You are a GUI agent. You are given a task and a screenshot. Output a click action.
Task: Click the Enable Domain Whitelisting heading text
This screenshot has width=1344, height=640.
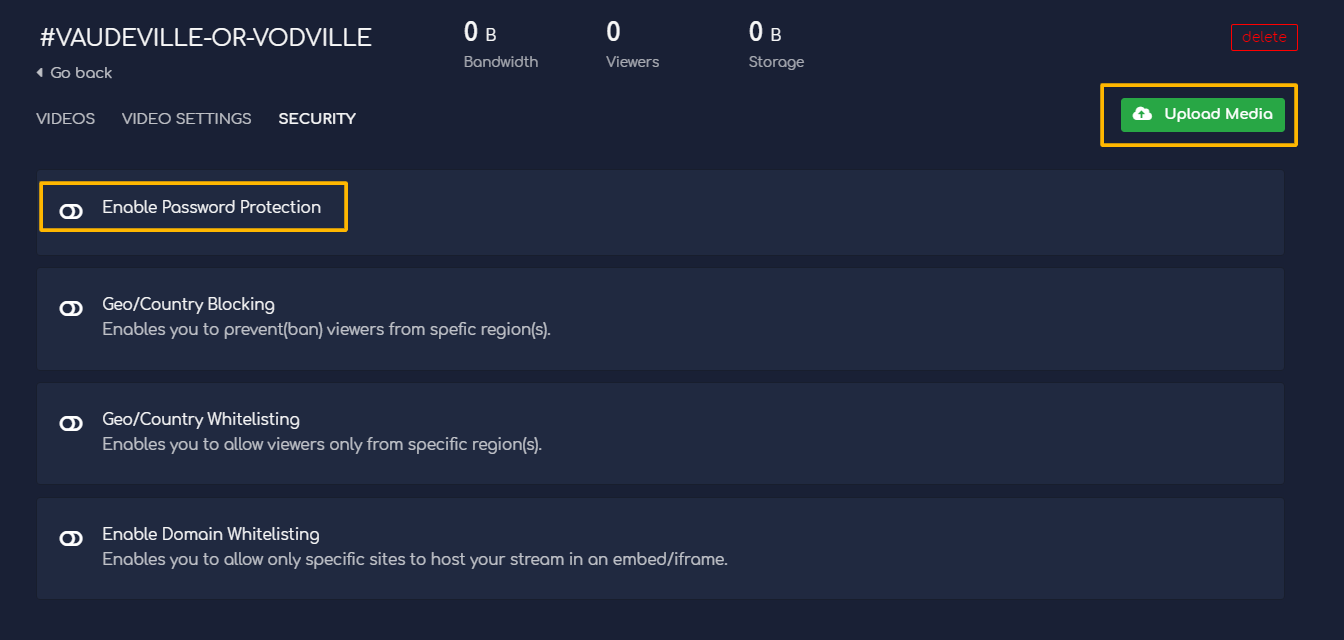211,534
